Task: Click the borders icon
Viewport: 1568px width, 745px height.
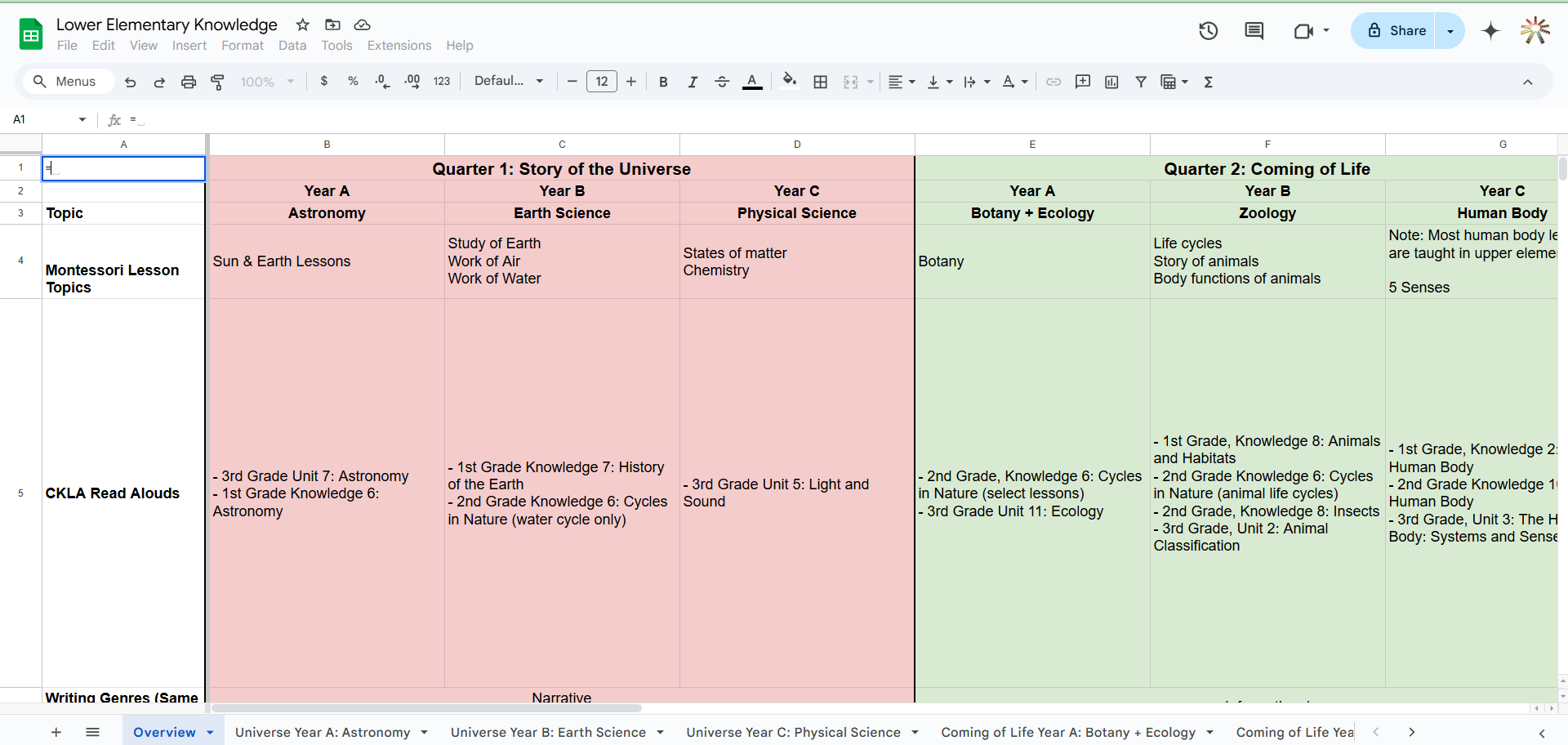Action: (x=821, y=82)
